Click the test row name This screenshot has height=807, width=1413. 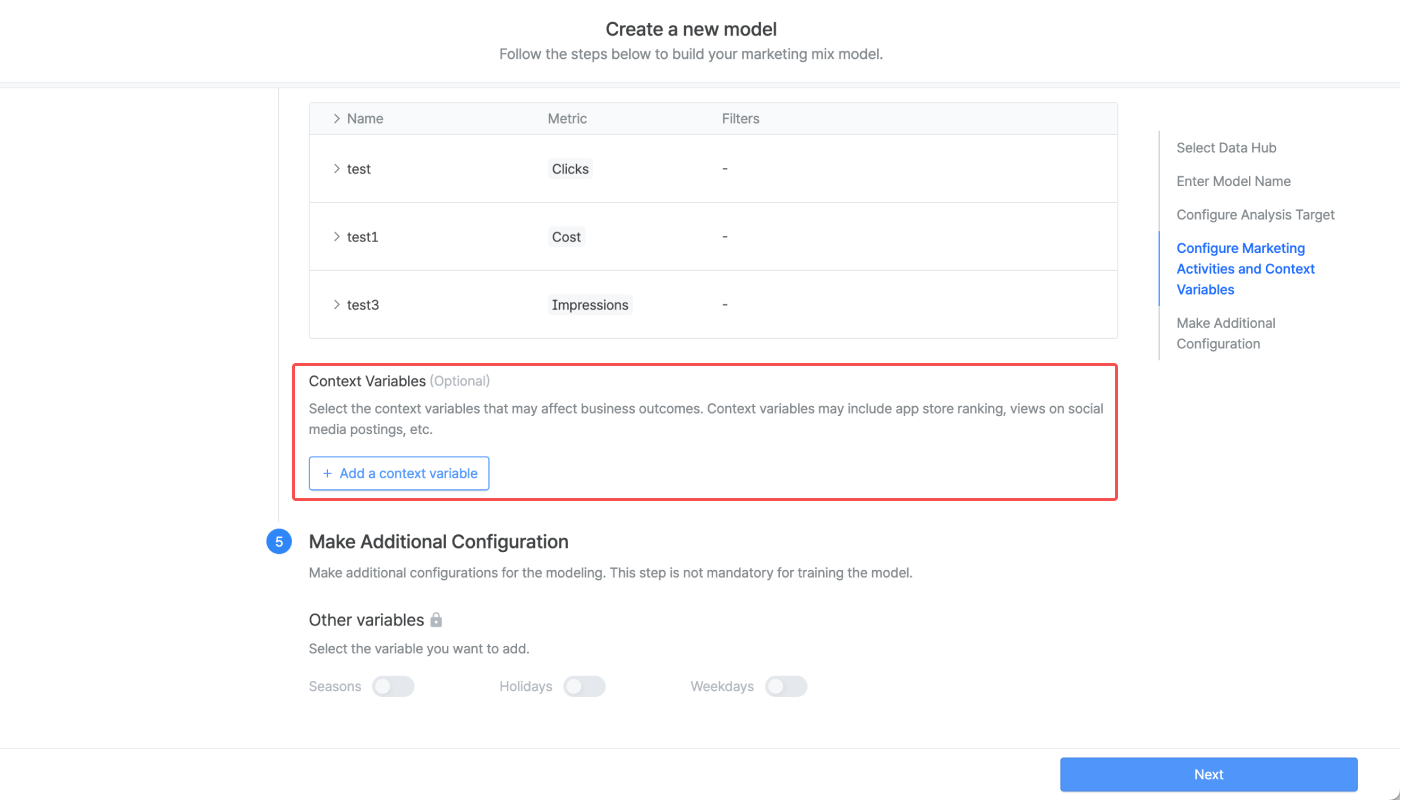359,169
